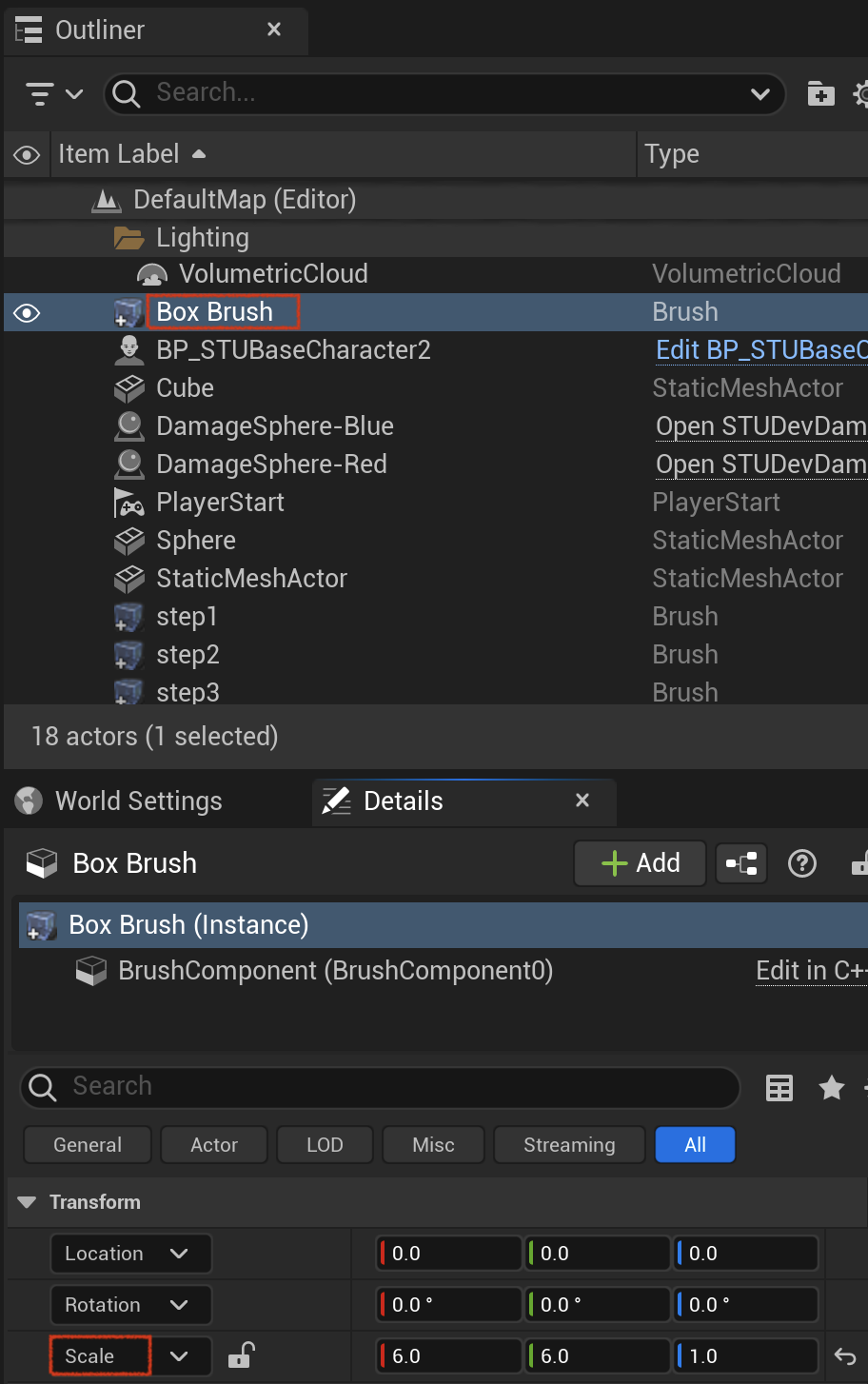Image resolution: width=868 pixels, height=1384 pixels.
Task: Select the Actor filter button
Action: 214,1145
